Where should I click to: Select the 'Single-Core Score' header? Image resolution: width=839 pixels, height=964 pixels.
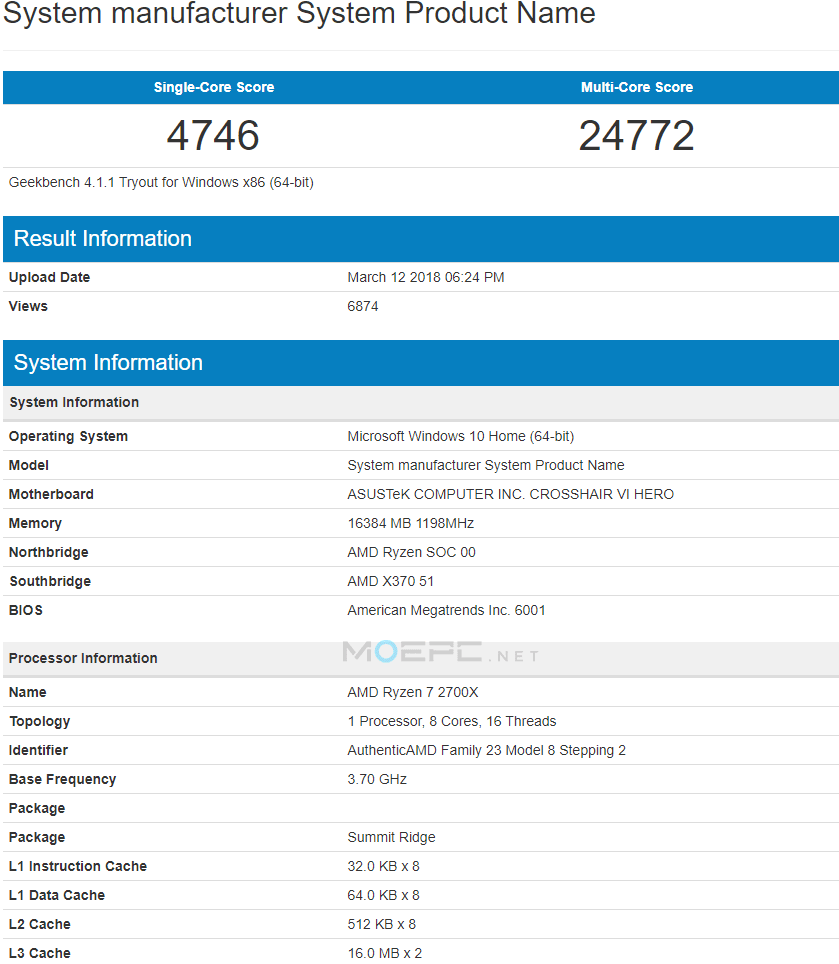pos(214,87)
